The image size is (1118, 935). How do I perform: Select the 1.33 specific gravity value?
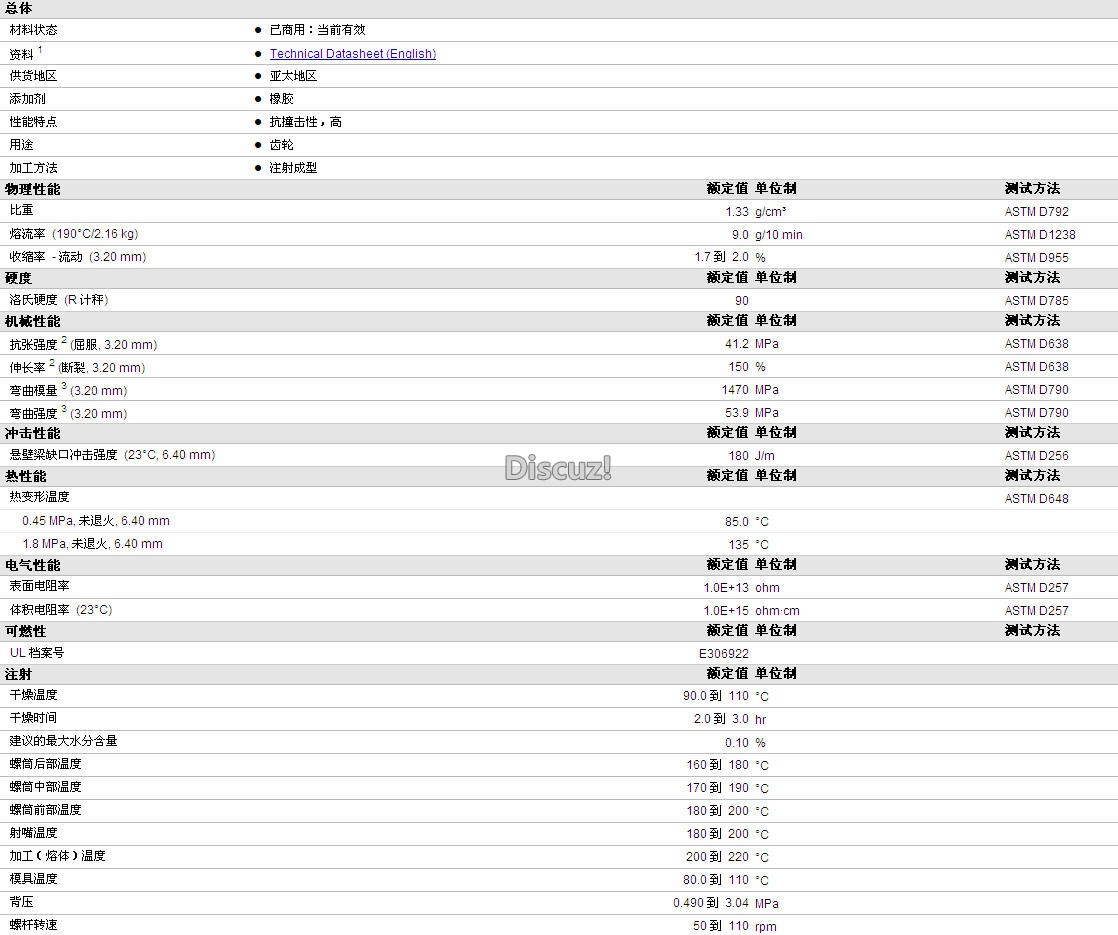click(x=737, y=212)
